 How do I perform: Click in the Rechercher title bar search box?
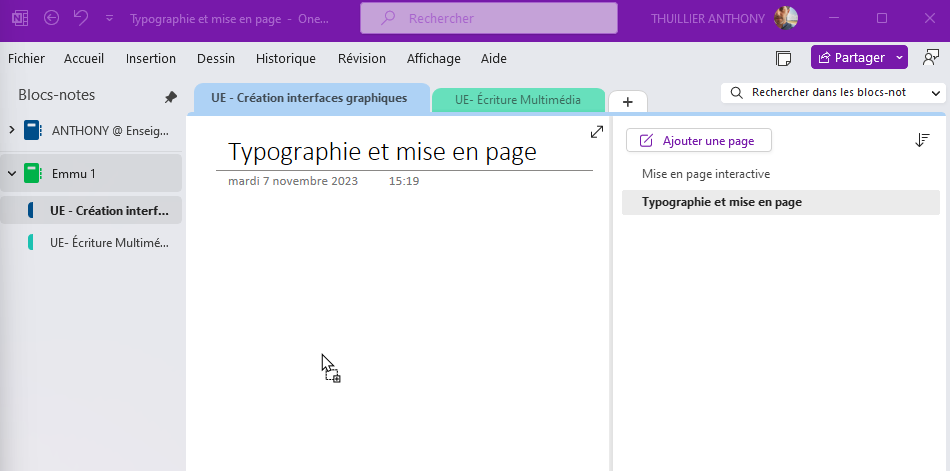[x=489, y=18]
